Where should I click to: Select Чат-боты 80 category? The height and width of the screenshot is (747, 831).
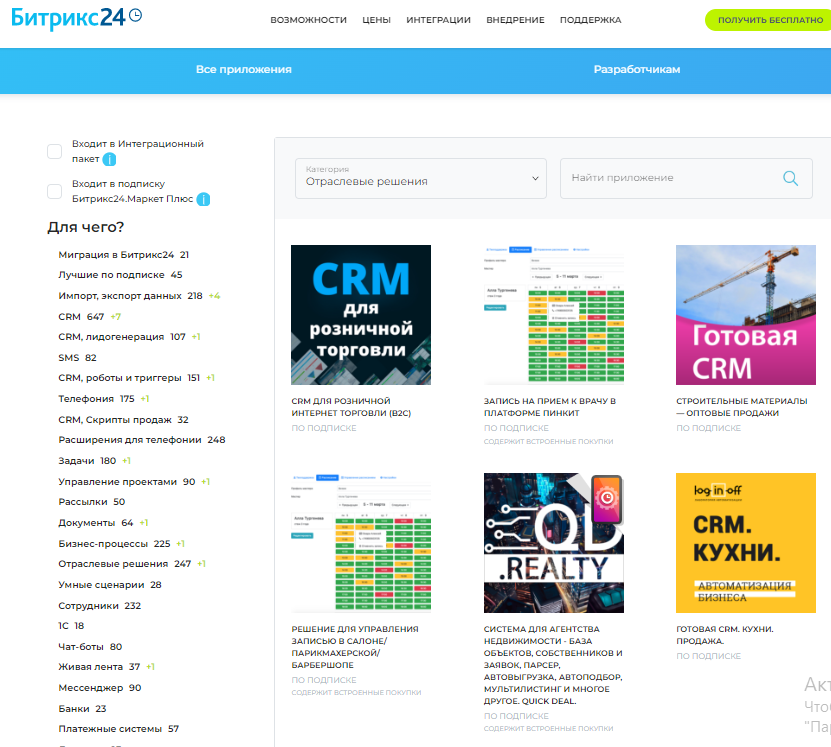click(x=90, y=647)
